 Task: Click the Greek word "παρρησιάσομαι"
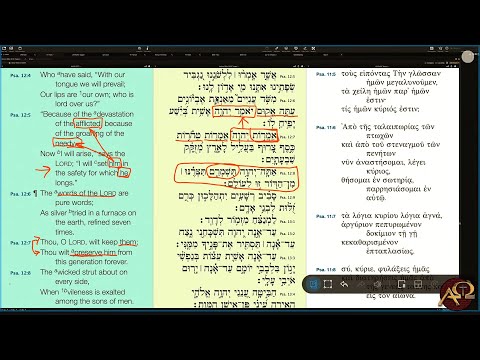click(x=394, y=189)
